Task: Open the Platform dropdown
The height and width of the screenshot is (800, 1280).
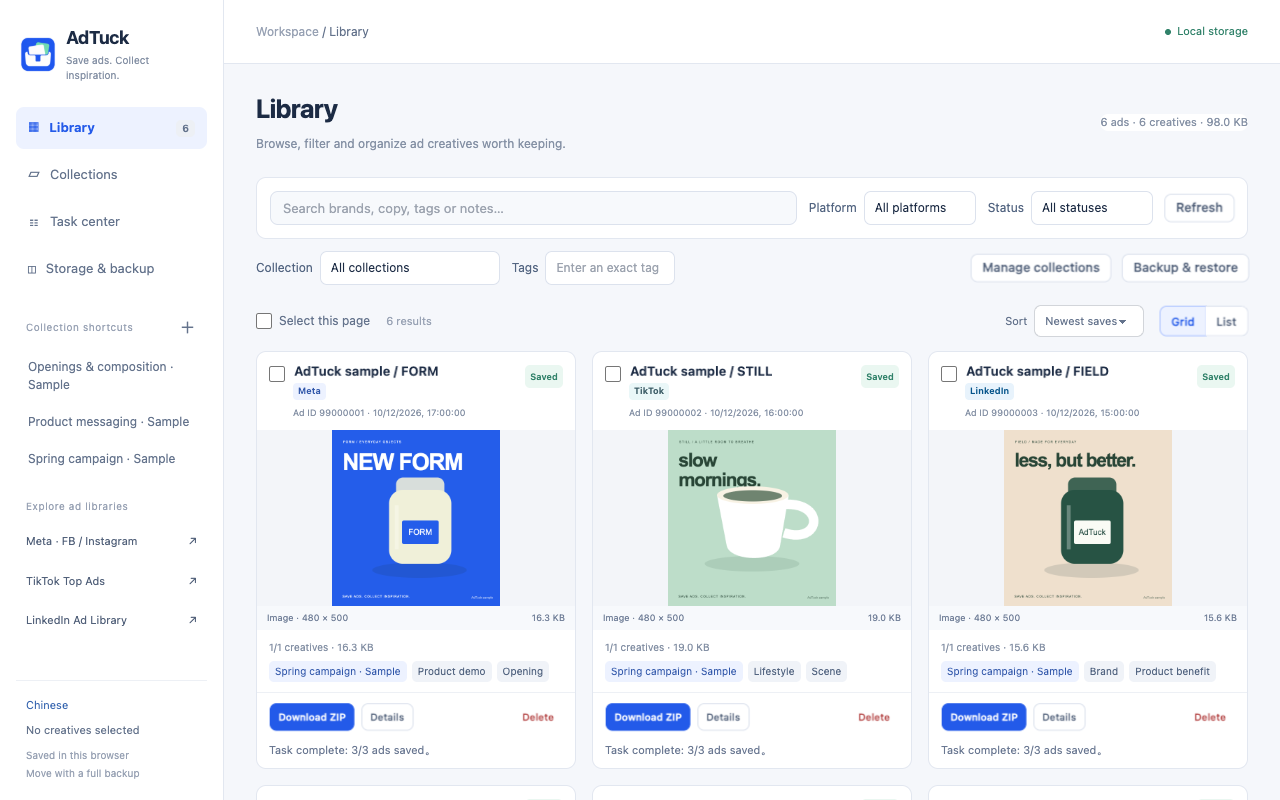Action: 920,208
